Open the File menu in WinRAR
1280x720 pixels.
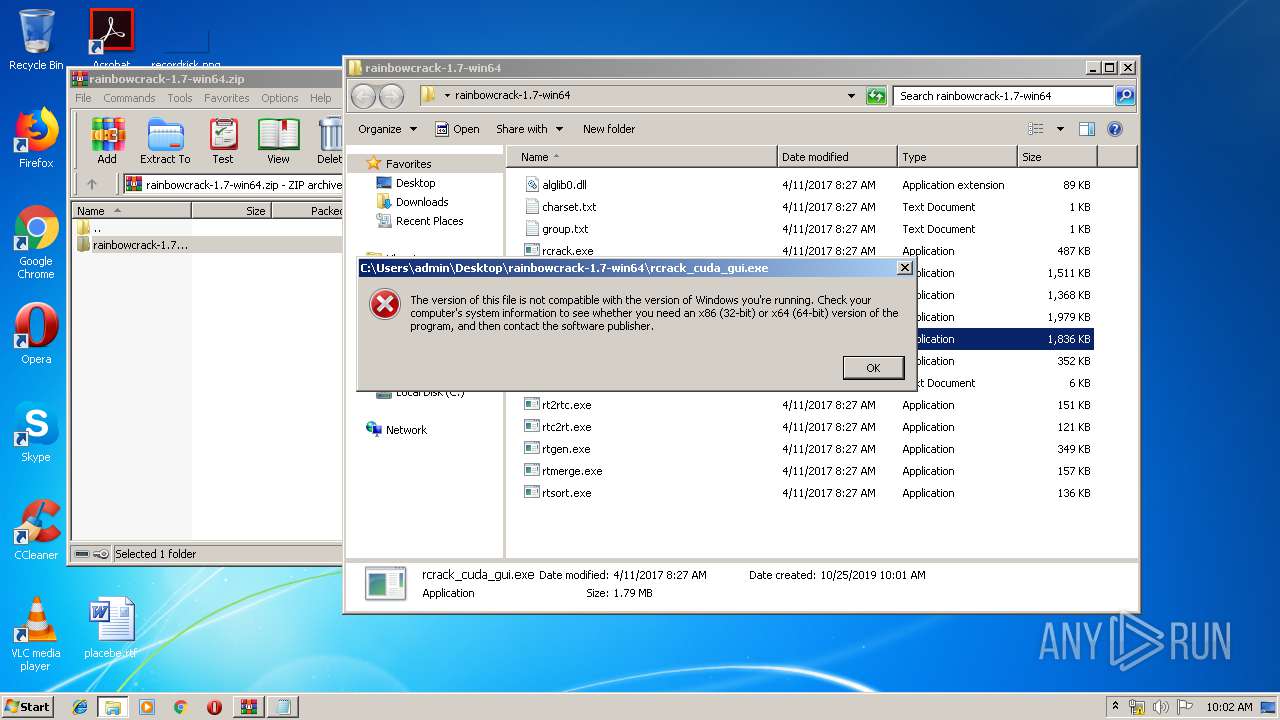pos(83,98)
